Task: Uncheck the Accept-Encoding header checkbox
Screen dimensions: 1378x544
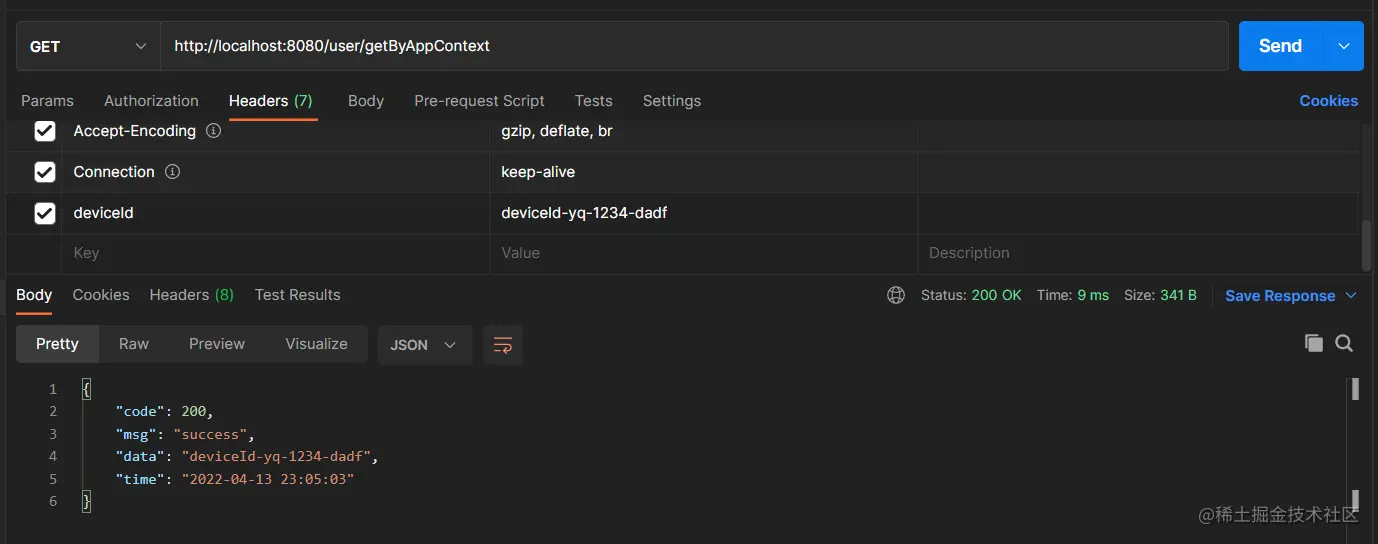Action: tap(45, 131)
